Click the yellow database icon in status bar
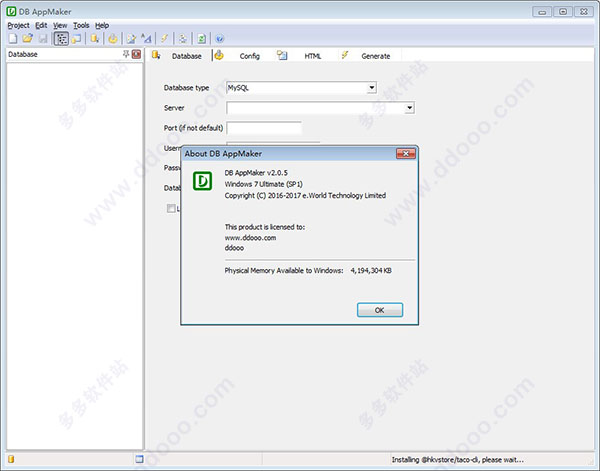Viewport: 600px width, 471px height. 11,459
